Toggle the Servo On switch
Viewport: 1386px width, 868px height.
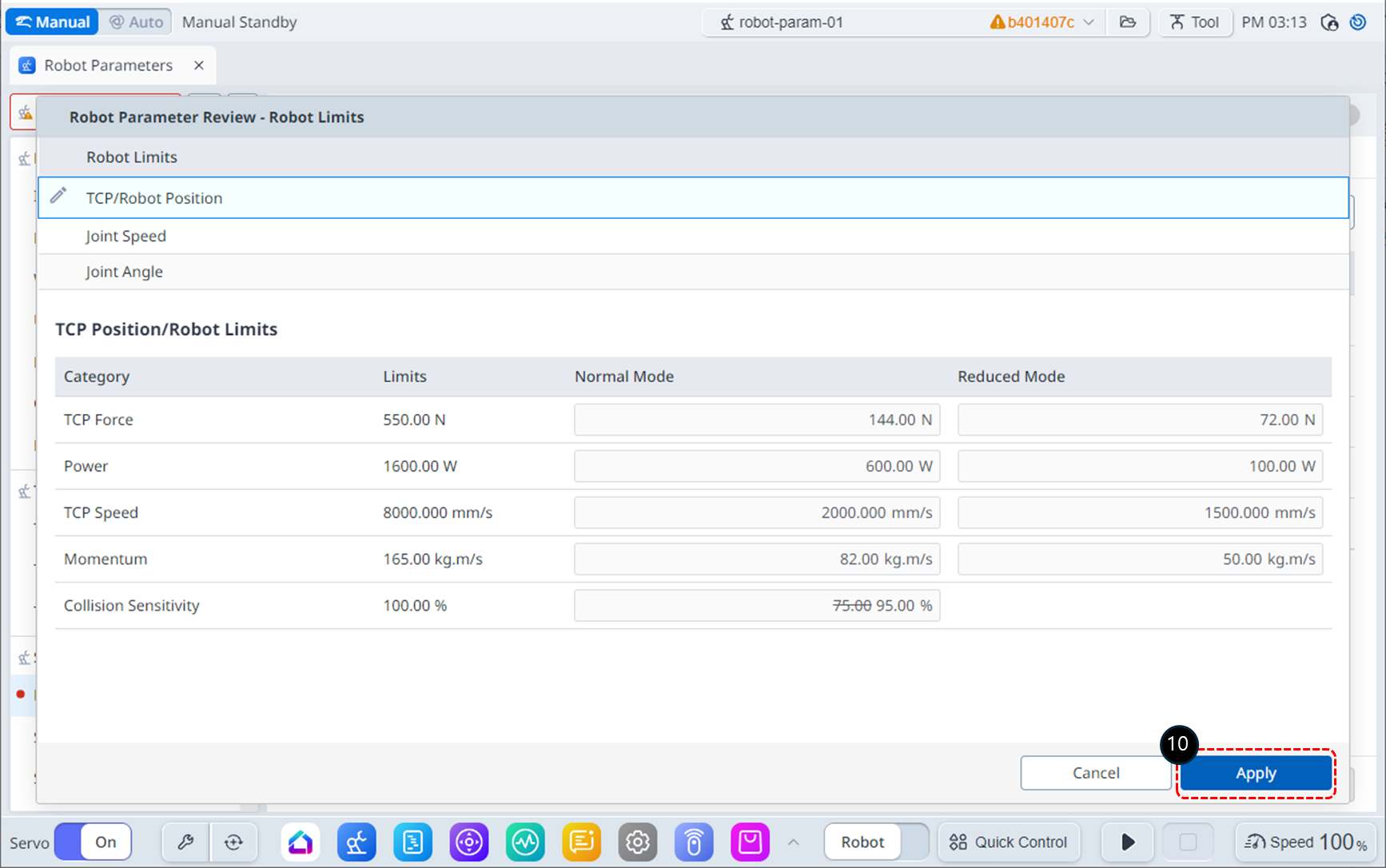[x=93, y=842]
